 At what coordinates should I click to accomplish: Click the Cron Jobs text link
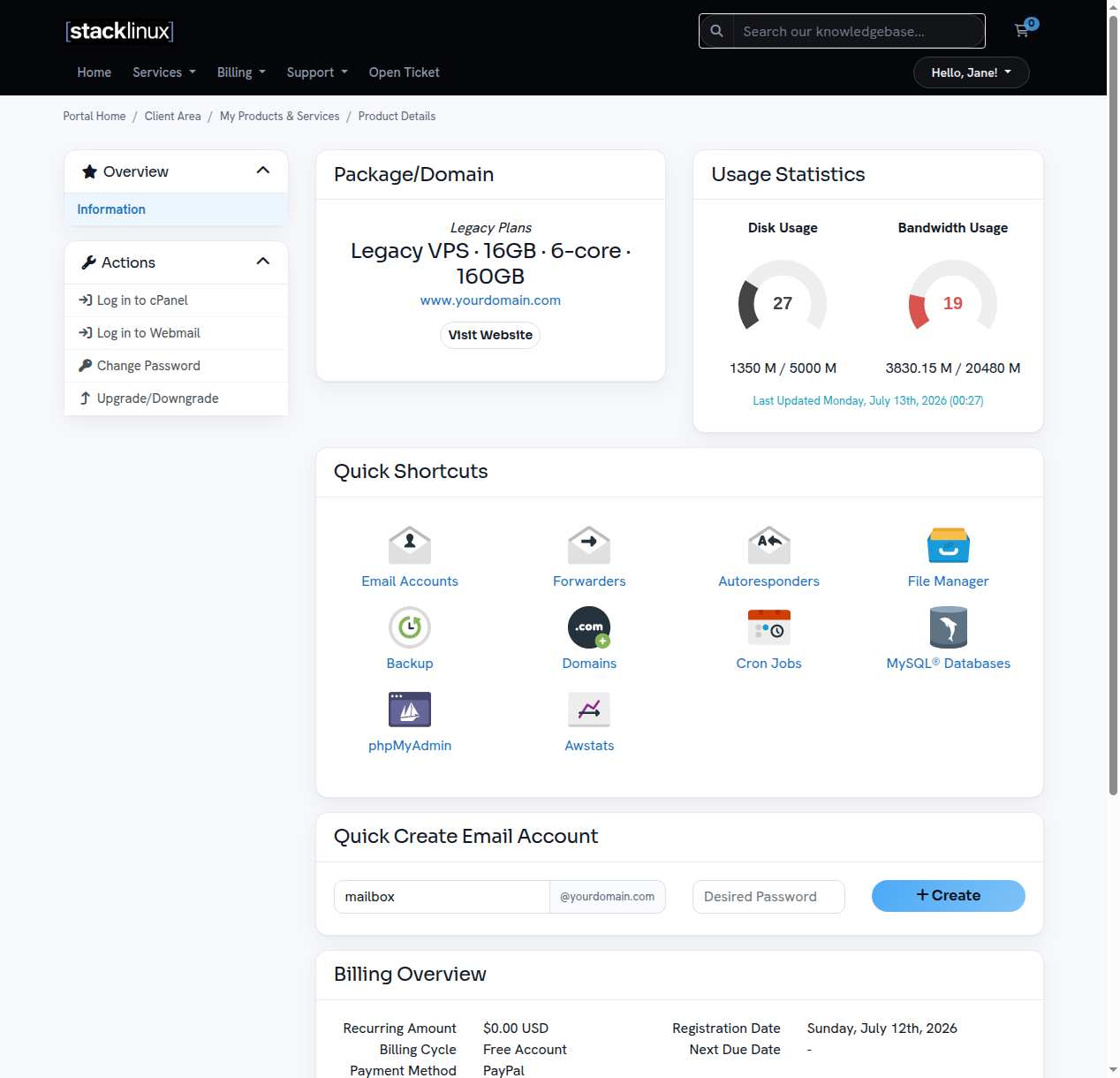tap(769, 664)
